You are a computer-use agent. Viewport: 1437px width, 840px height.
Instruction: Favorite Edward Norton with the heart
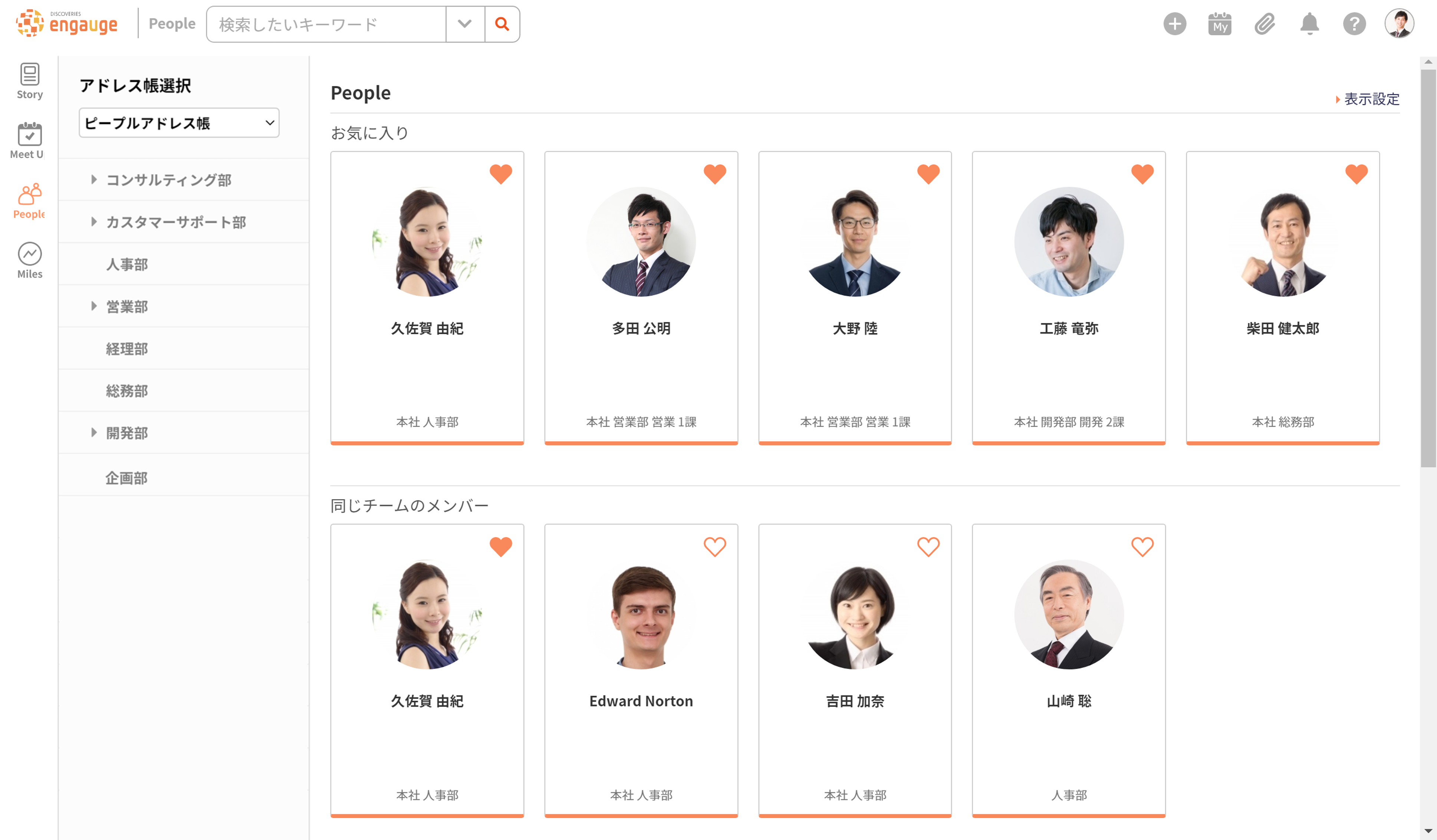pyautogui.click(x=714, y=546)
